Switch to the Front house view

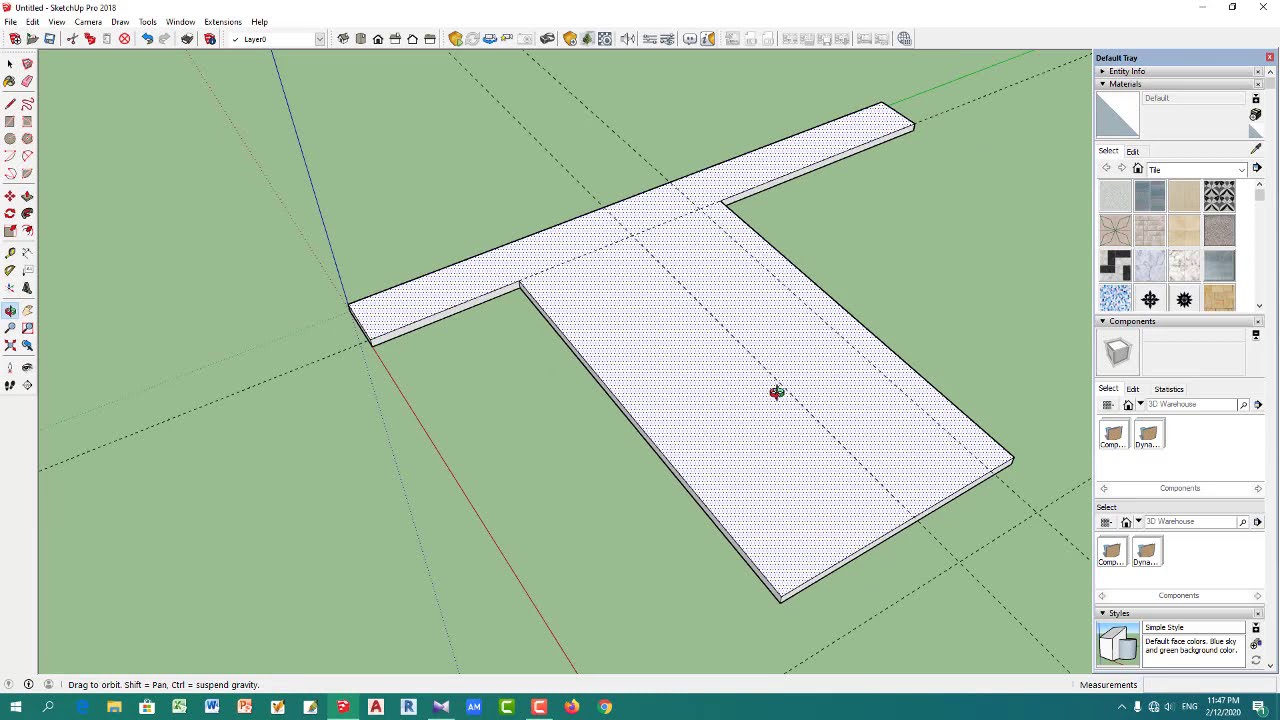coord(378,39)
